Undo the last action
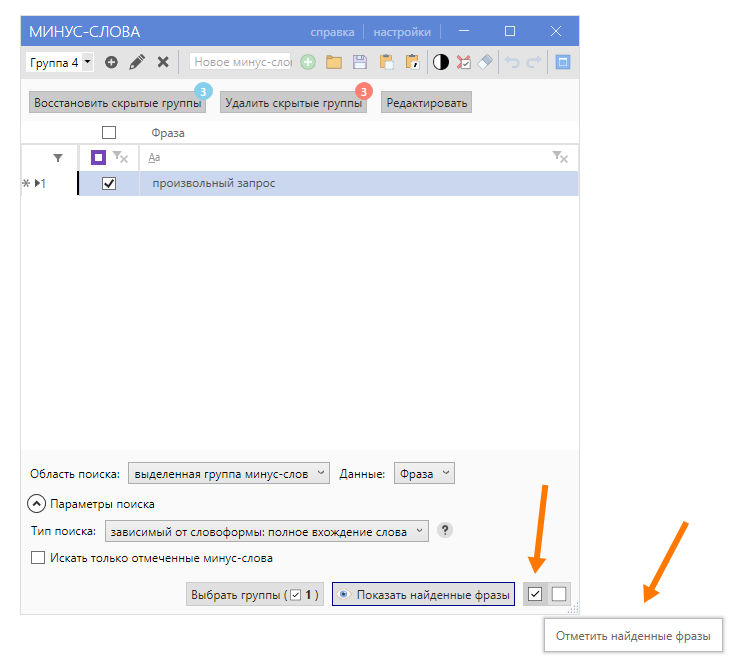 click(512, 62)
